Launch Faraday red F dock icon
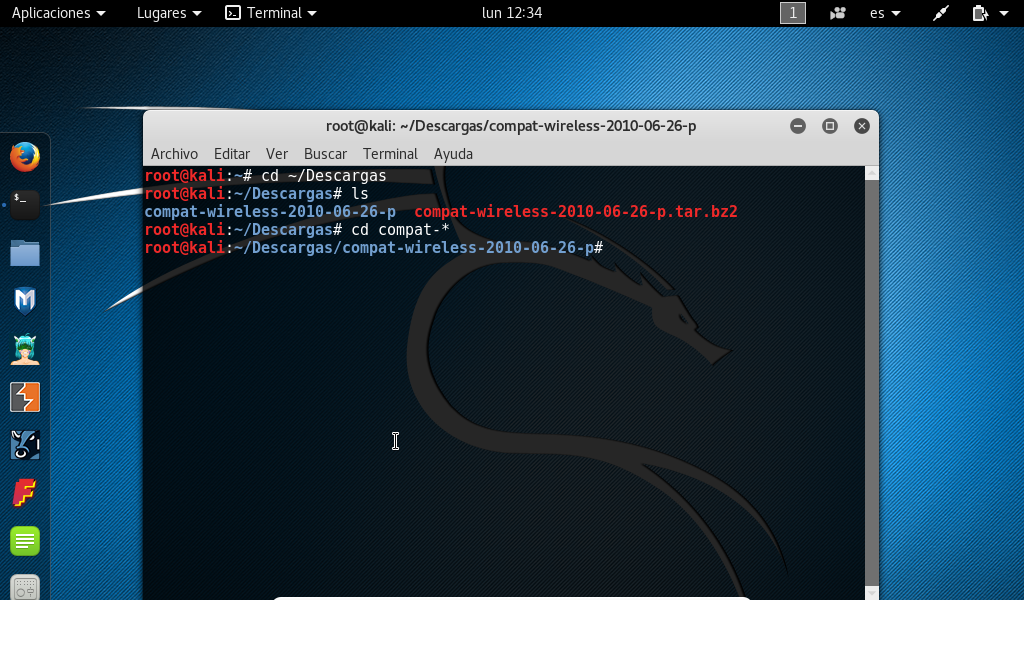 point(25,493)
